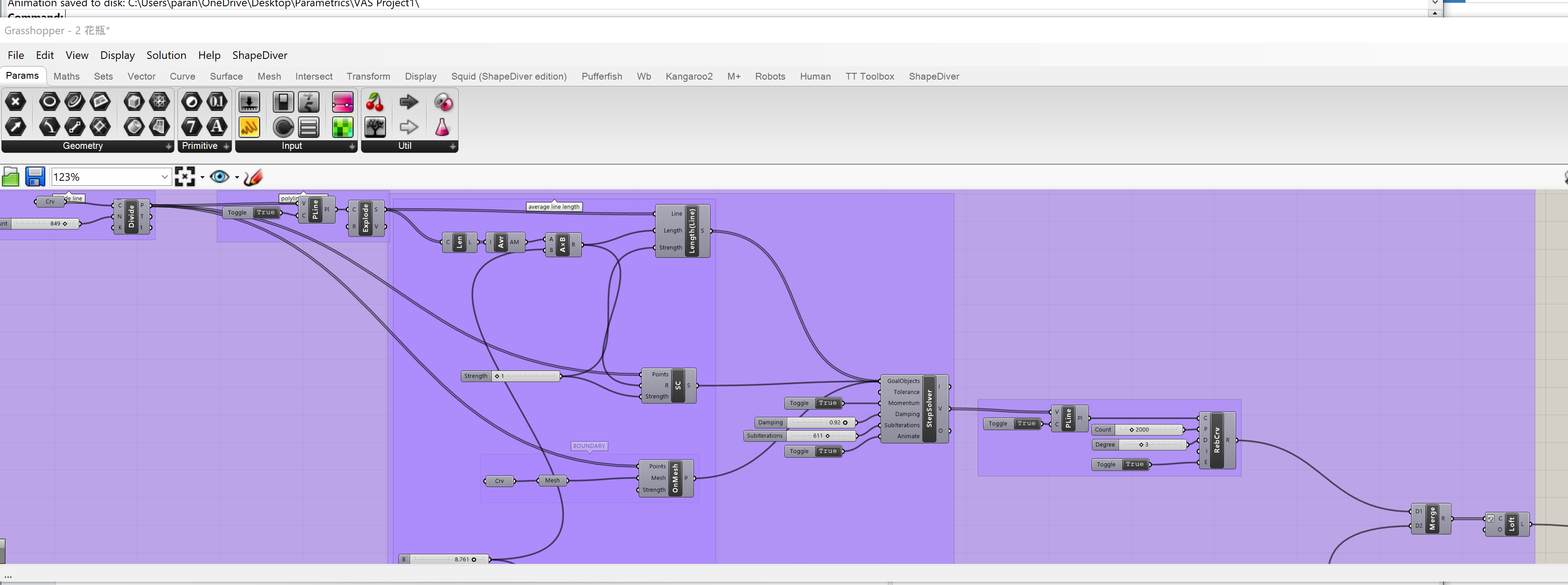Viewport: 1568px width, 585px height.
Task: Click the Cherry Picker util icon
Action: [375, 102]
